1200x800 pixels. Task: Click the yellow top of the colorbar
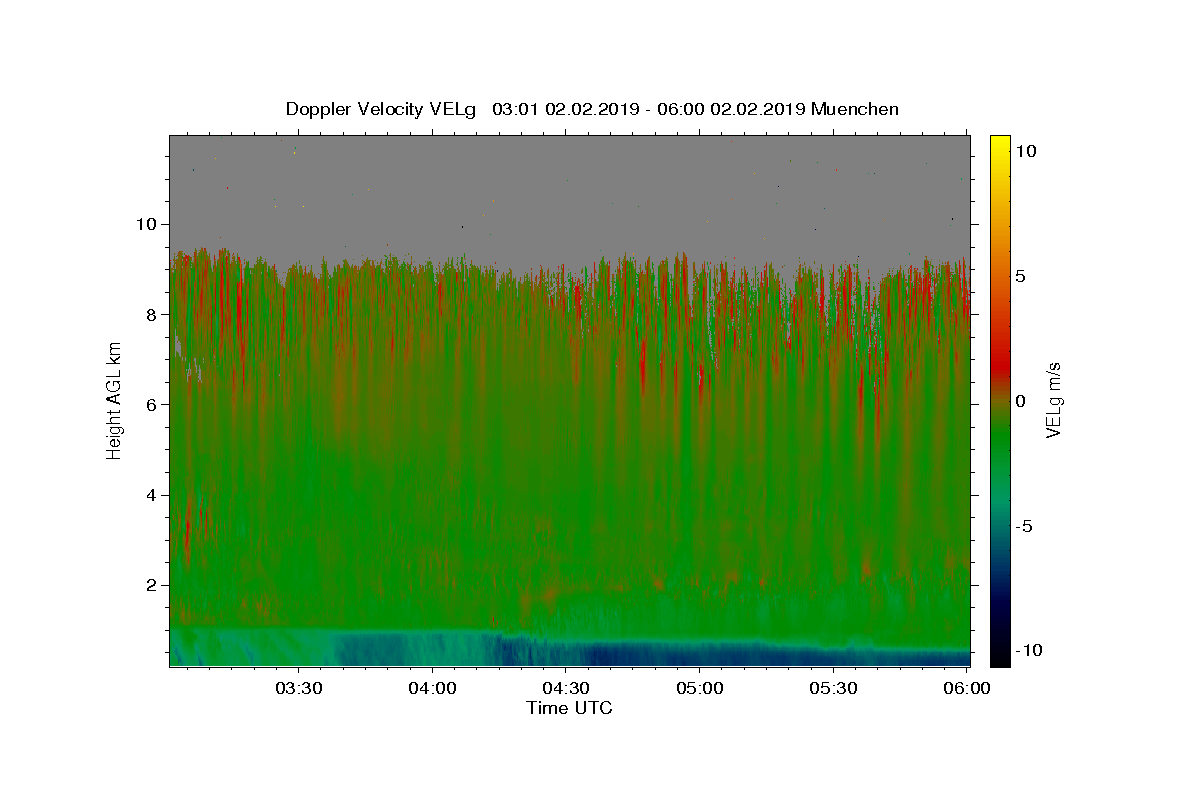999,148
